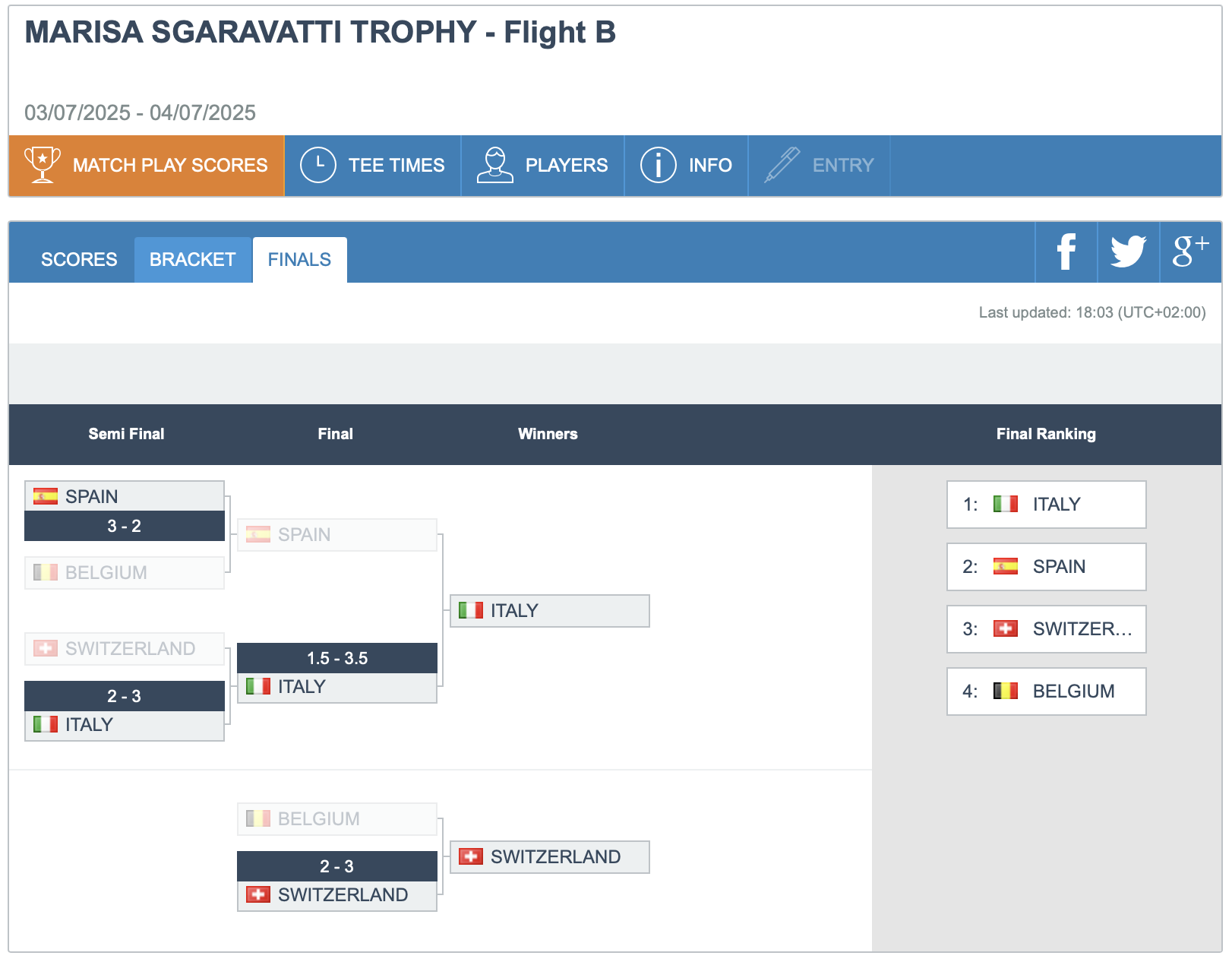Click the 2 - 3 semi final score
This screenshot has width=1232, height=962.
125,696
